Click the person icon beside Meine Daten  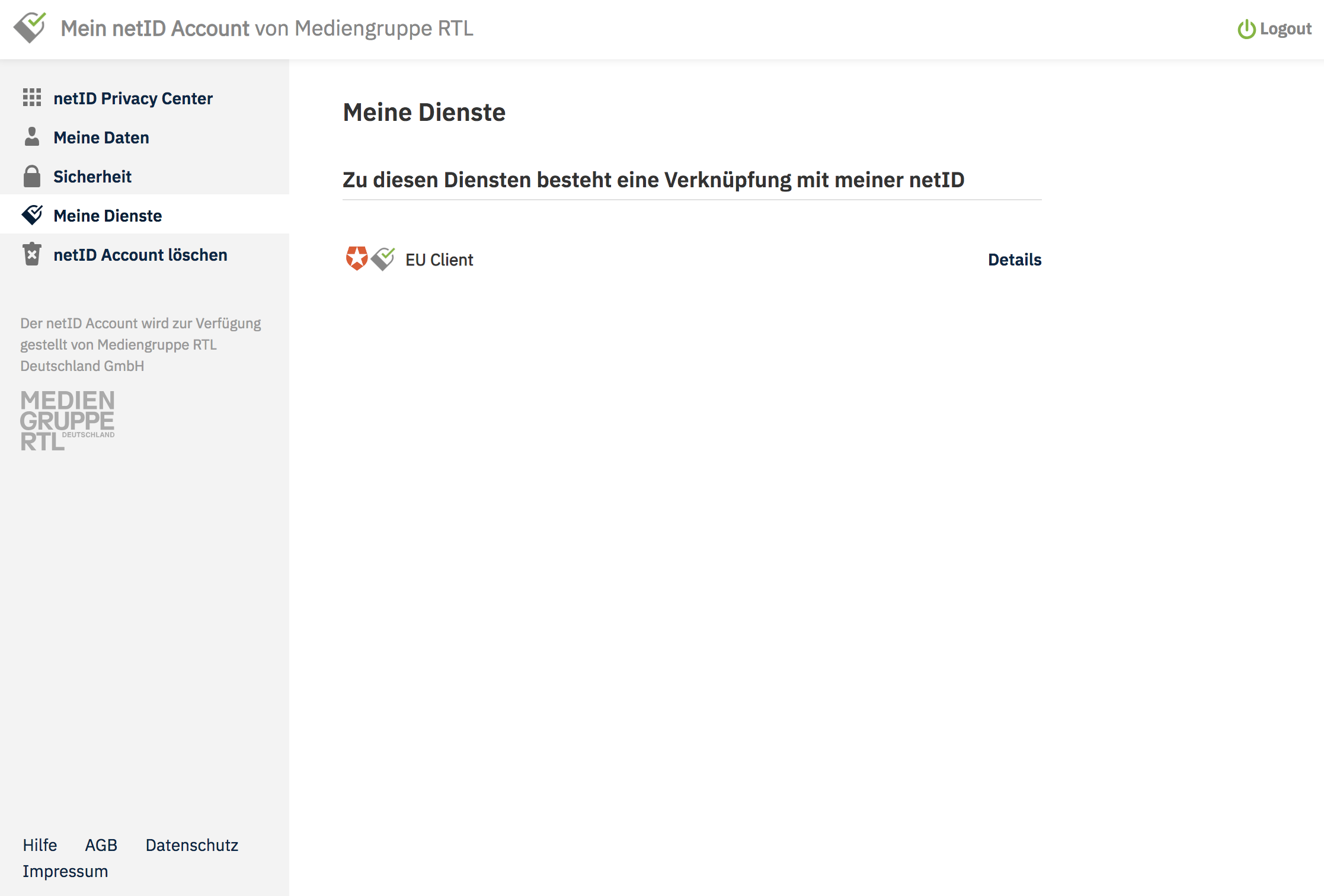pos(32,137)
